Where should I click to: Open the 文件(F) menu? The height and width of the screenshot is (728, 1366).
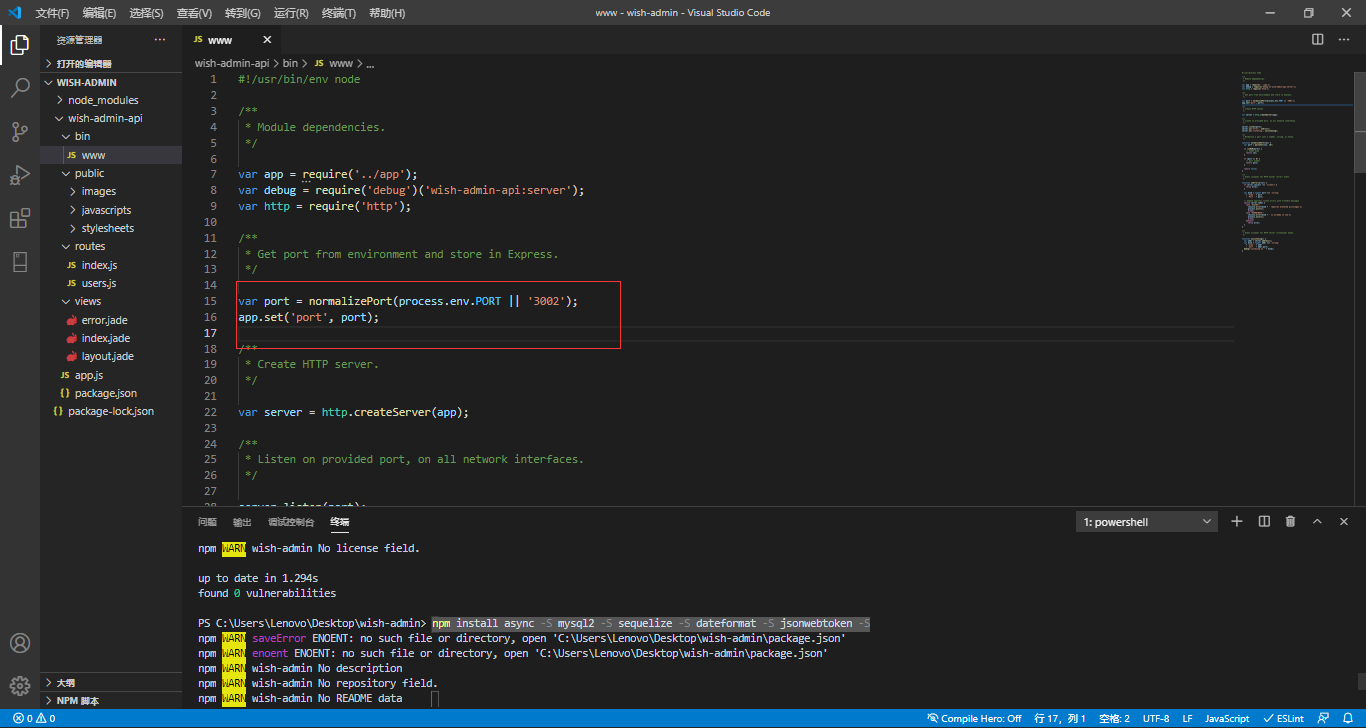point(52,13)
